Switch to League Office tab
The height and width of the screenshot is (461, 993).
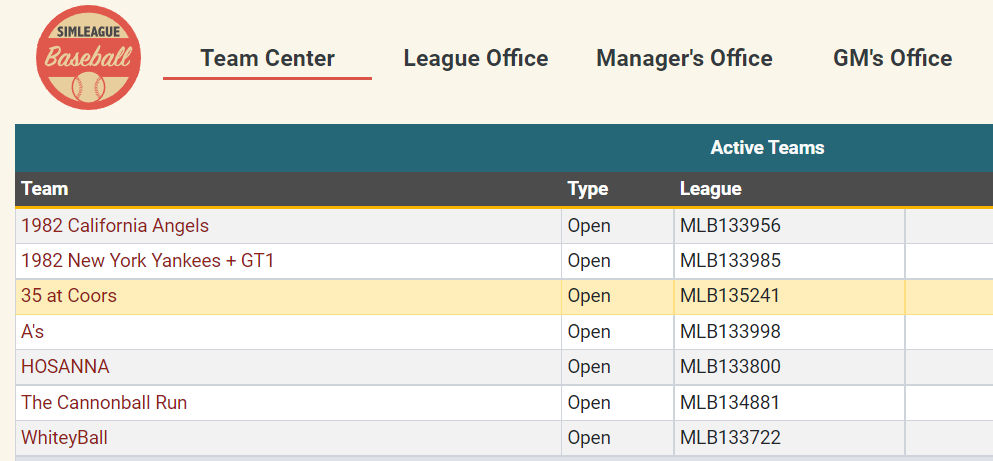[x=475, y=58]
